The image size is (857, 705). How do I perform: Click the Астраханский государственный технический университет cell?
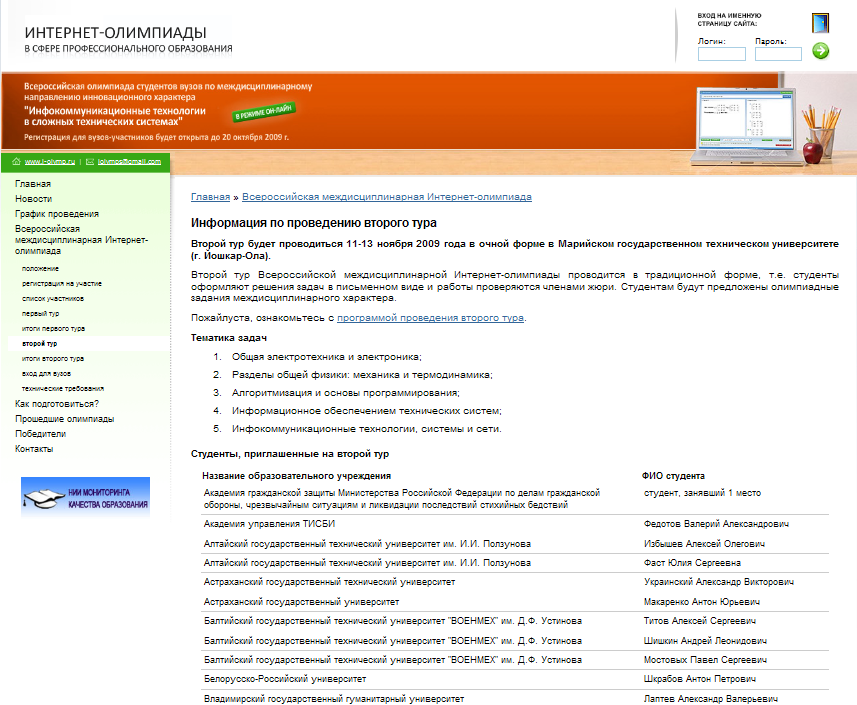[330, 582]
